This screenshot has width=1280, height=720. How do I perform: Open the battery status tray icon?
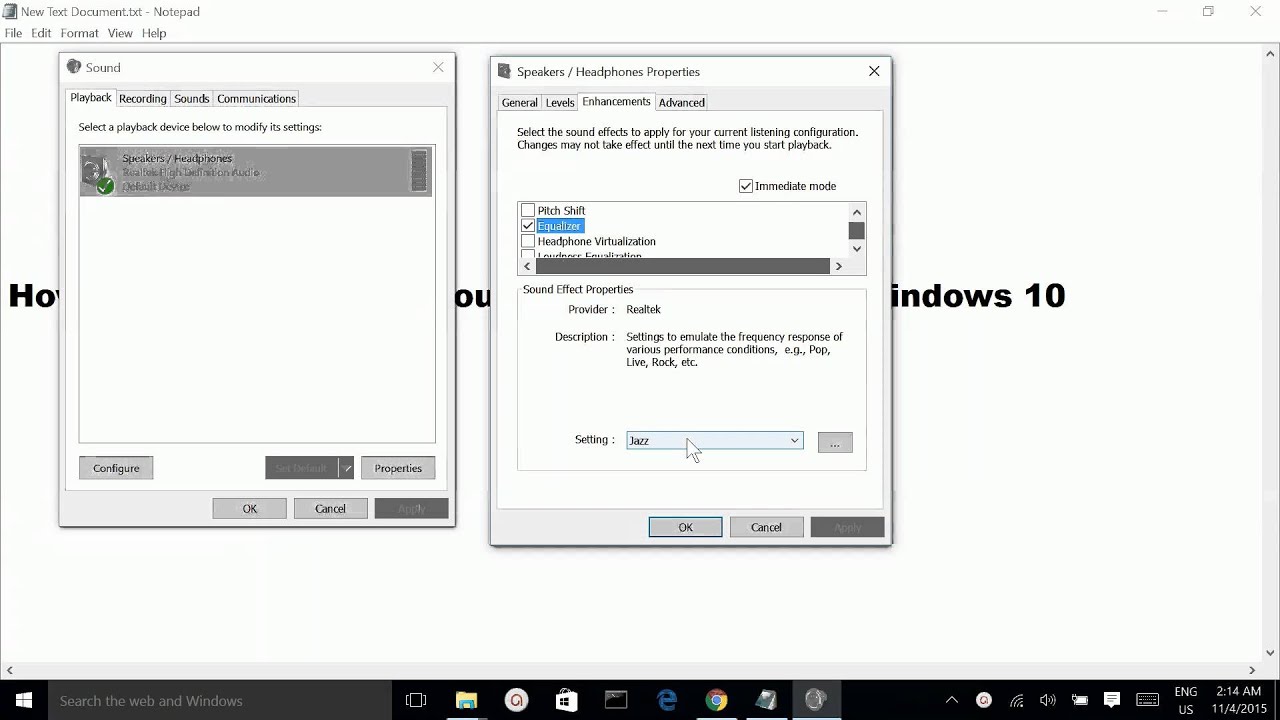tap(1080, 700)
